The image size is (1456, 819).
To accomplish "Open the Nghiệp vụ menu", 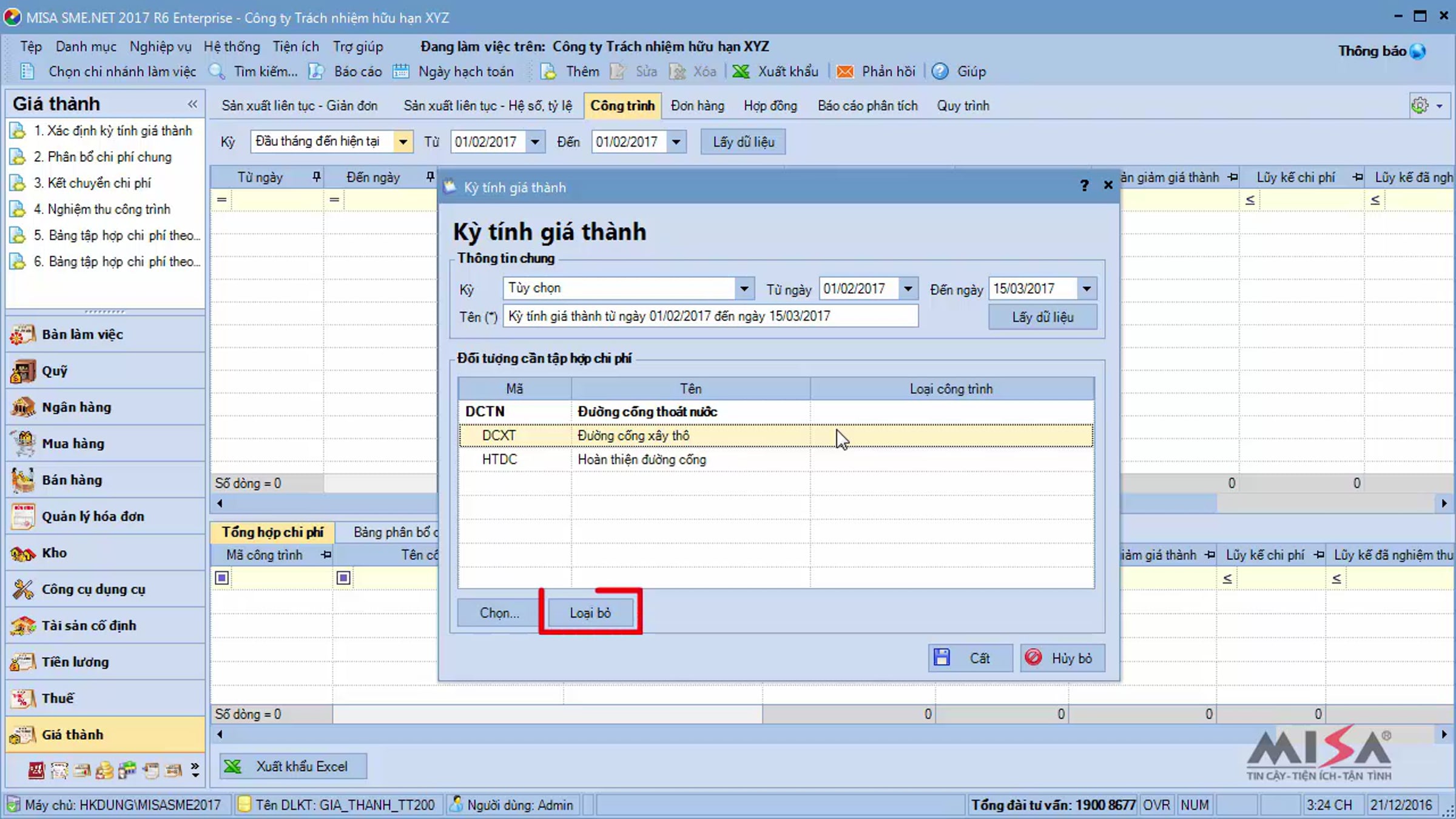I will click(160, 47).
